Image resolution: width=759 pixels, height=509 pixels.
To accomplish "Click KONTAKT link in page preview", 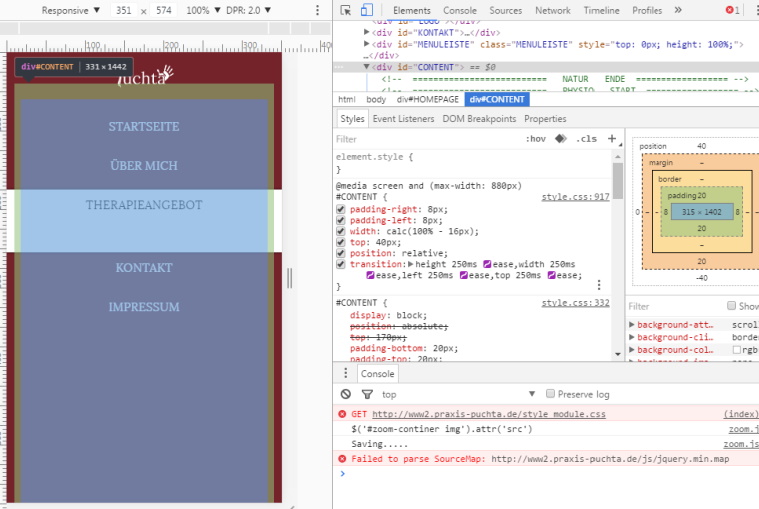I will [144, 268].
